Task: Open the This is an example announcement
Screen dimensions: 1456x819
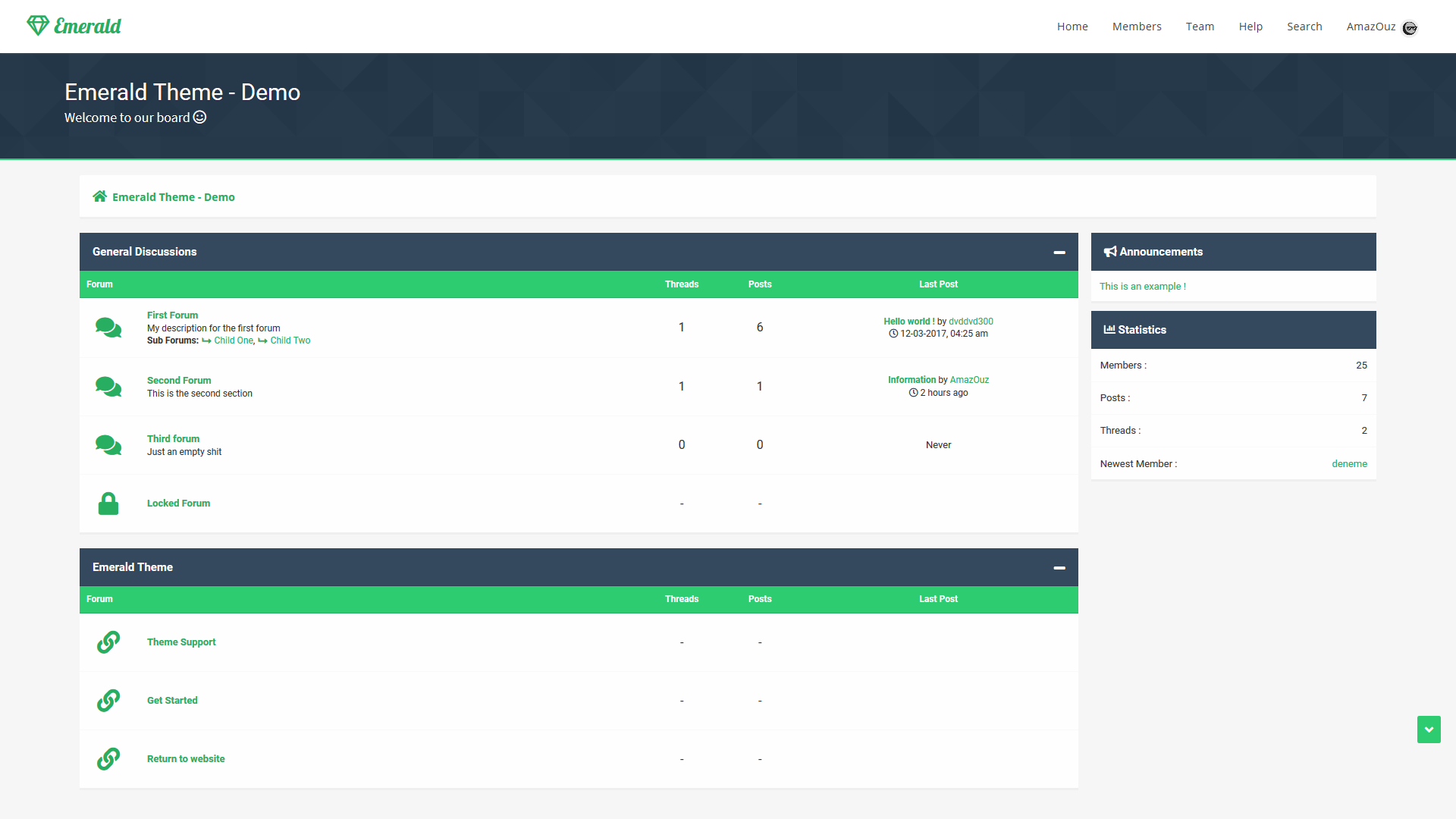Action: click(1142, 287)
